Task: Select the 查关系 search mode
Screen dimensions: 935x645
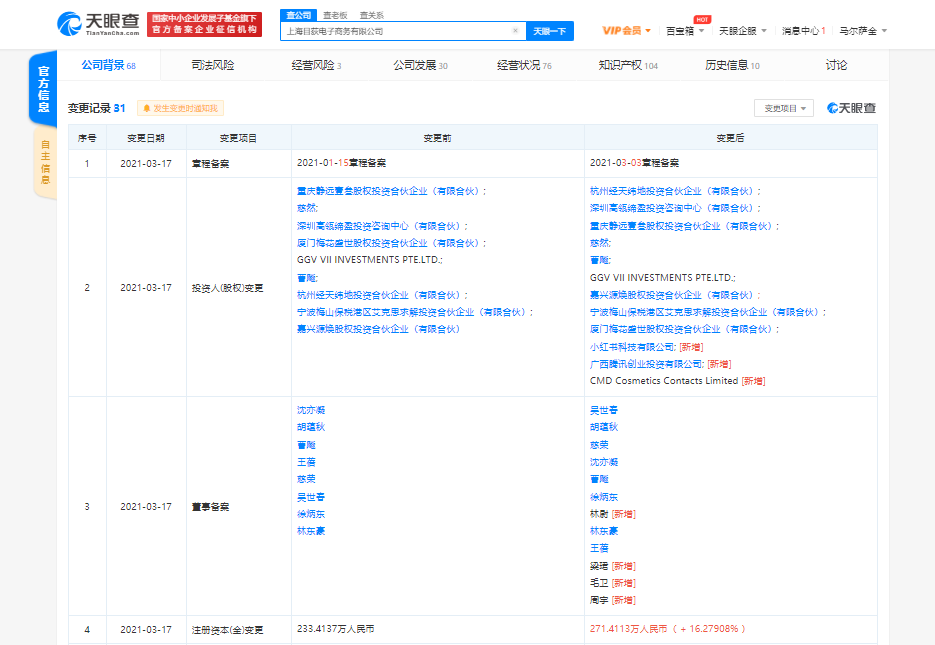Action: 371,15
